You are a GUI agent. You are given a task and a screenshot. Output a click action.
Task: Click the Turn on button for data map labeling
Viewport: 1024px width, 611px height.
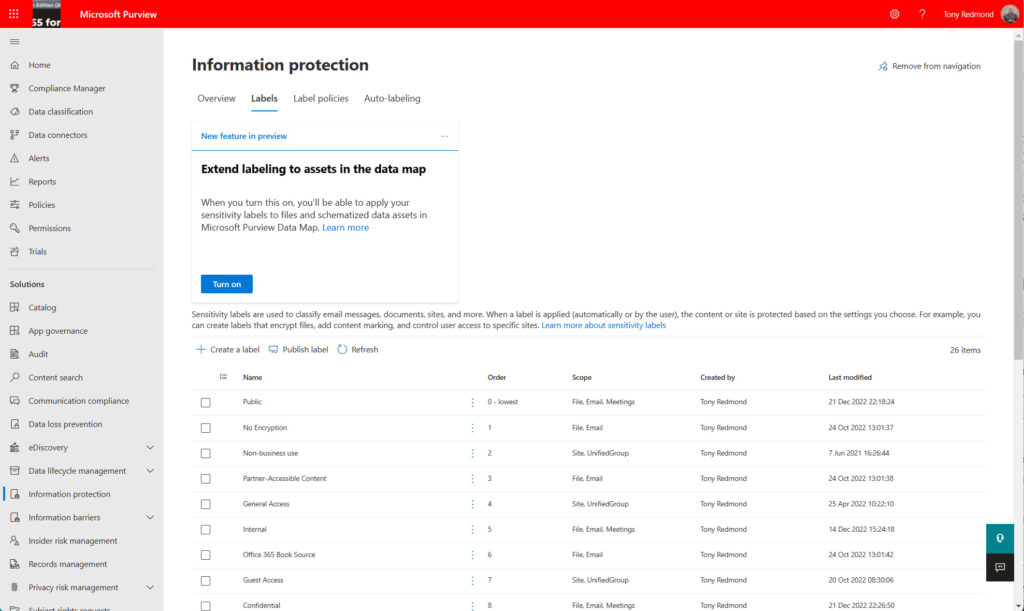tap(226, 283)
